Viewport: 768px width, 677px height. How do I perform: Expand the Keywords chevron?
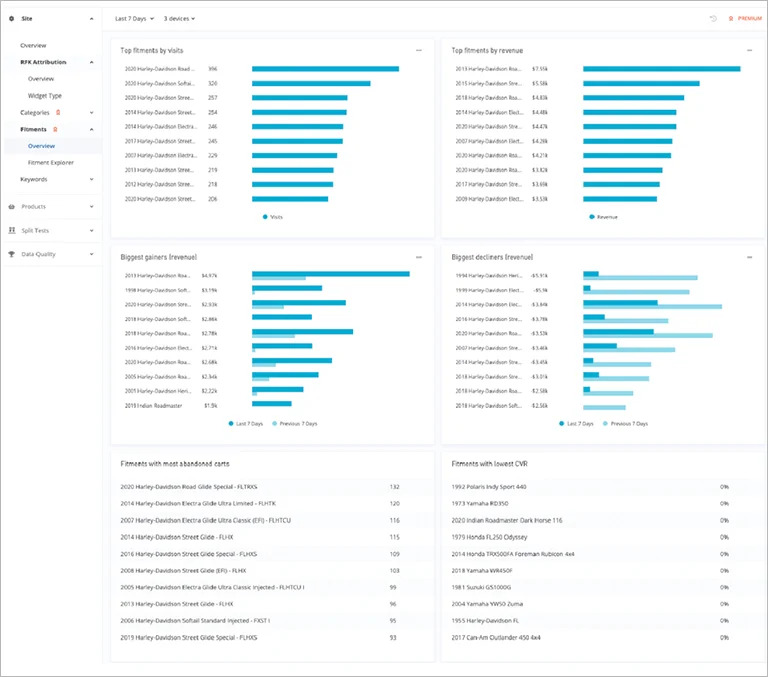tap(92, 179)
